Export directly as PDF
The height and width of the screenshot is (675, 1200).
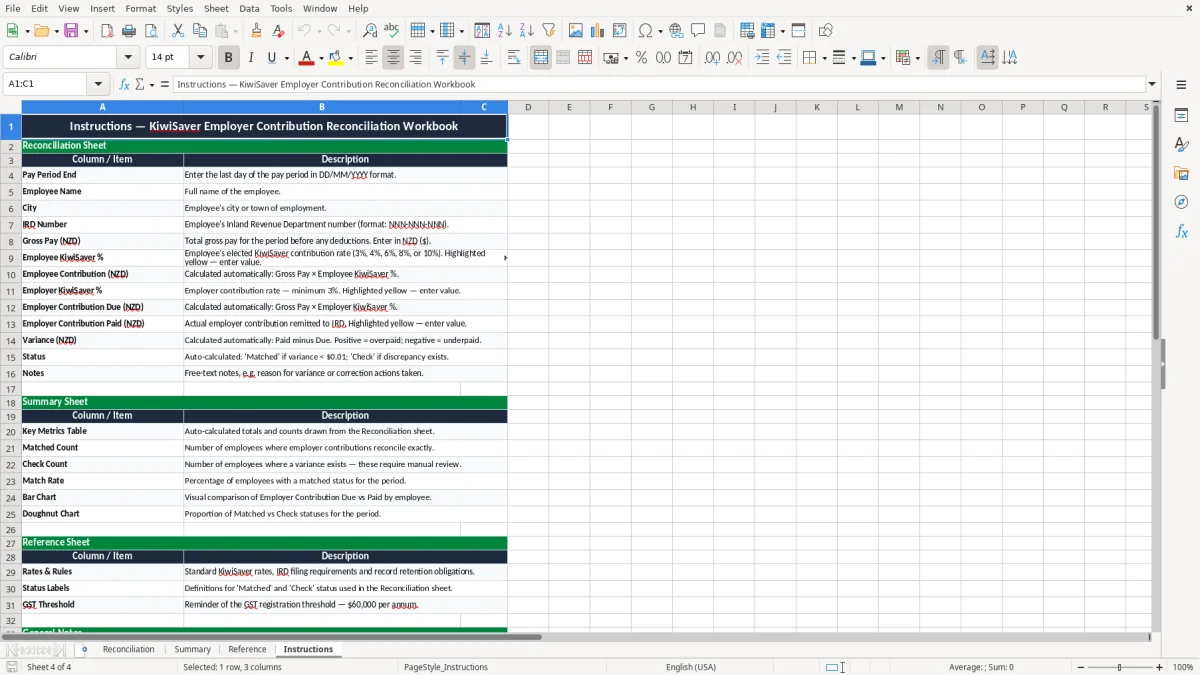pos(107,31)
